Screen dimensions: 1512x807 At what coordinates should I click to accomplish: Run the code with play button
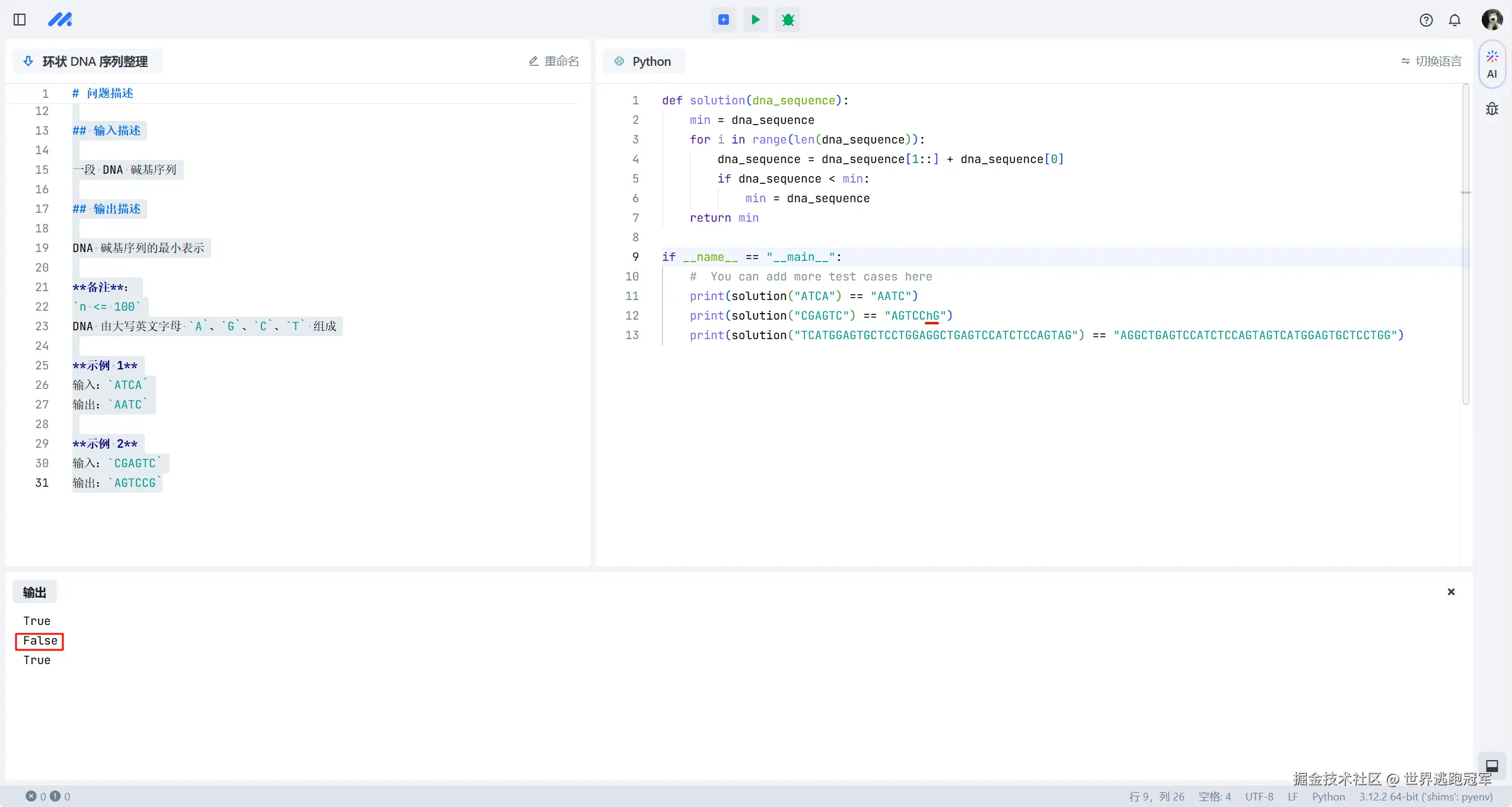tap(755, 20)
